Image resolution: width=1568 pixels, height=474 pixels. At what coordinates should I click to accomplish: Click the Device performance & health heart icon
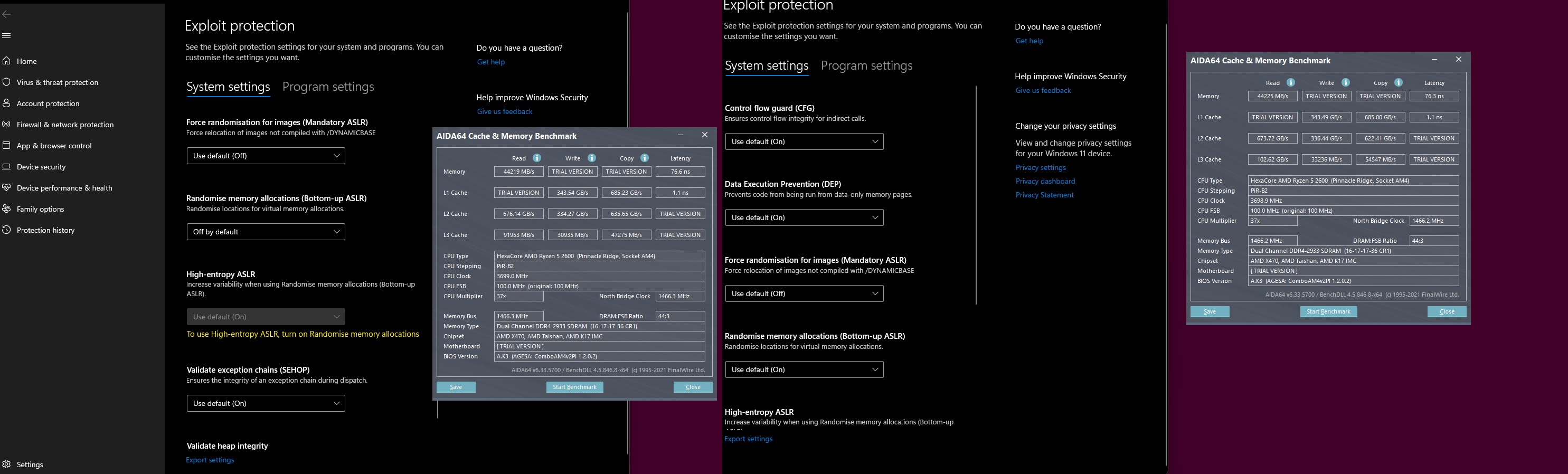(x=7, y=187)
